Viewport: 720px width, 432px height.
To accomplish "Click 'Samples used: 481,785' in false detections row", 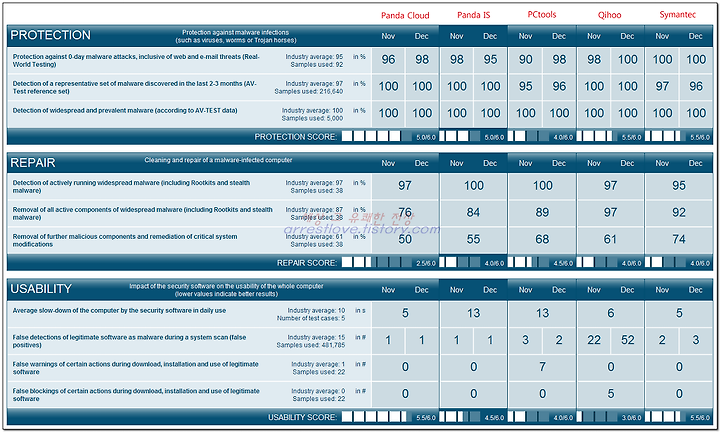I will (310, 345).
